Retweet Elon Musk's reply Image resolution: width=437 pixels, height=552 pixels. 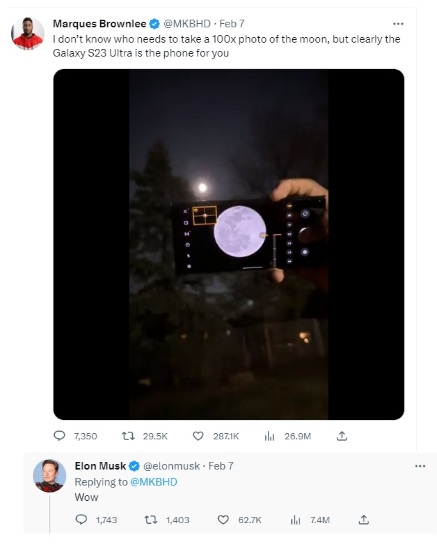pos(151,520)
